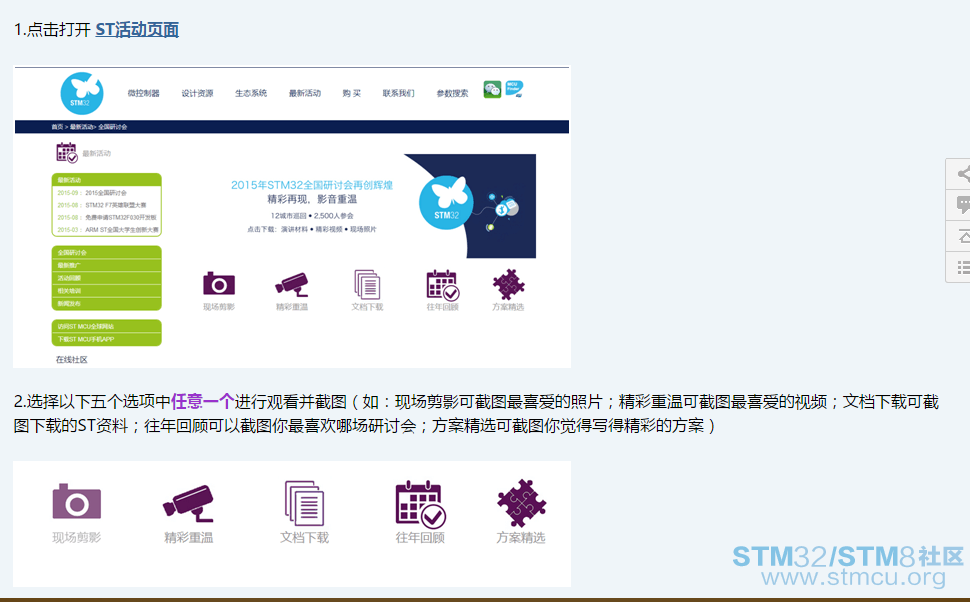Open 设计资源 in the webpage nav bar
970x602 pixels.
(x=197, y=93)
